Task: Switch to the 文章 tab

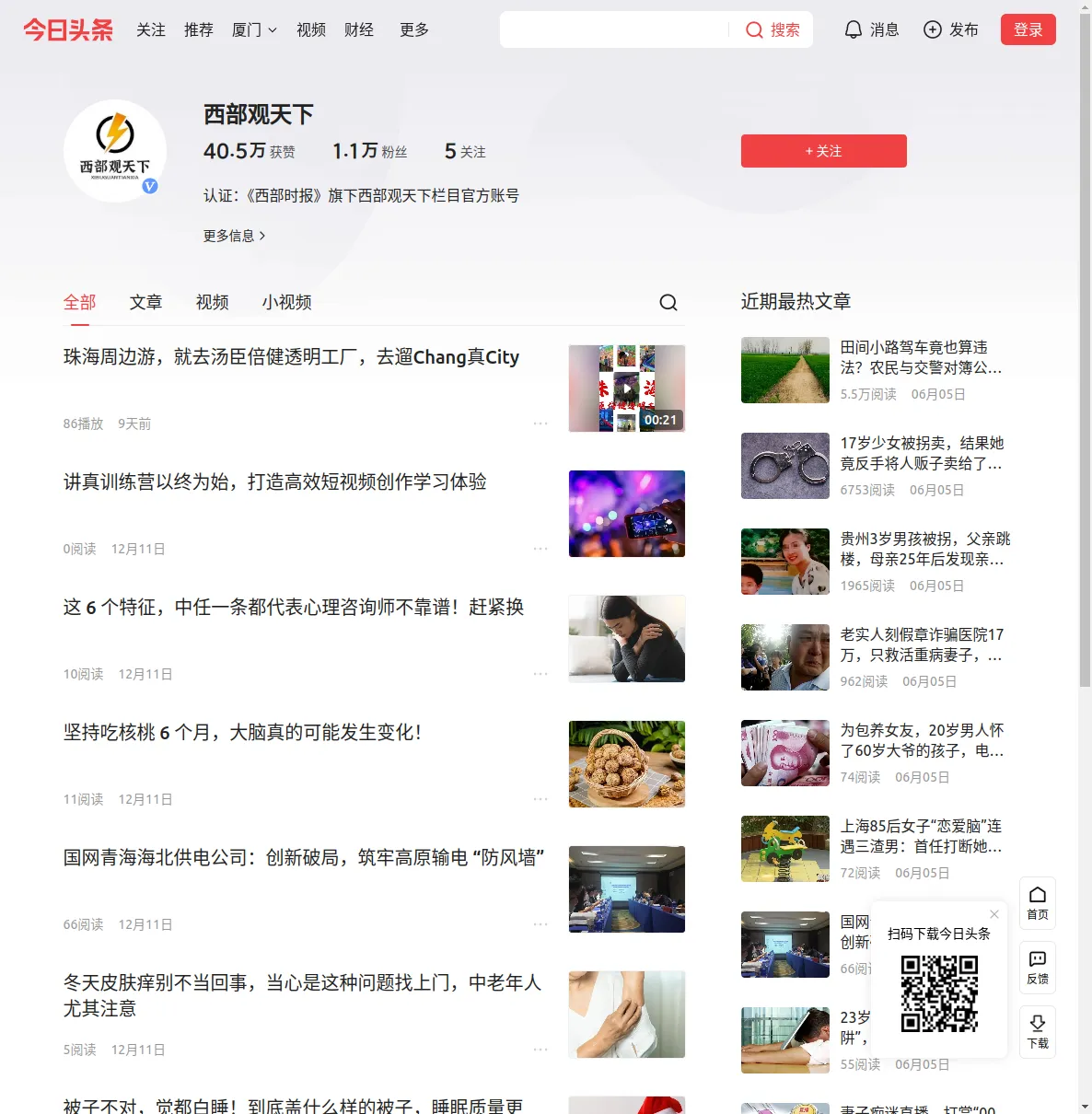Action: point(146,302)
